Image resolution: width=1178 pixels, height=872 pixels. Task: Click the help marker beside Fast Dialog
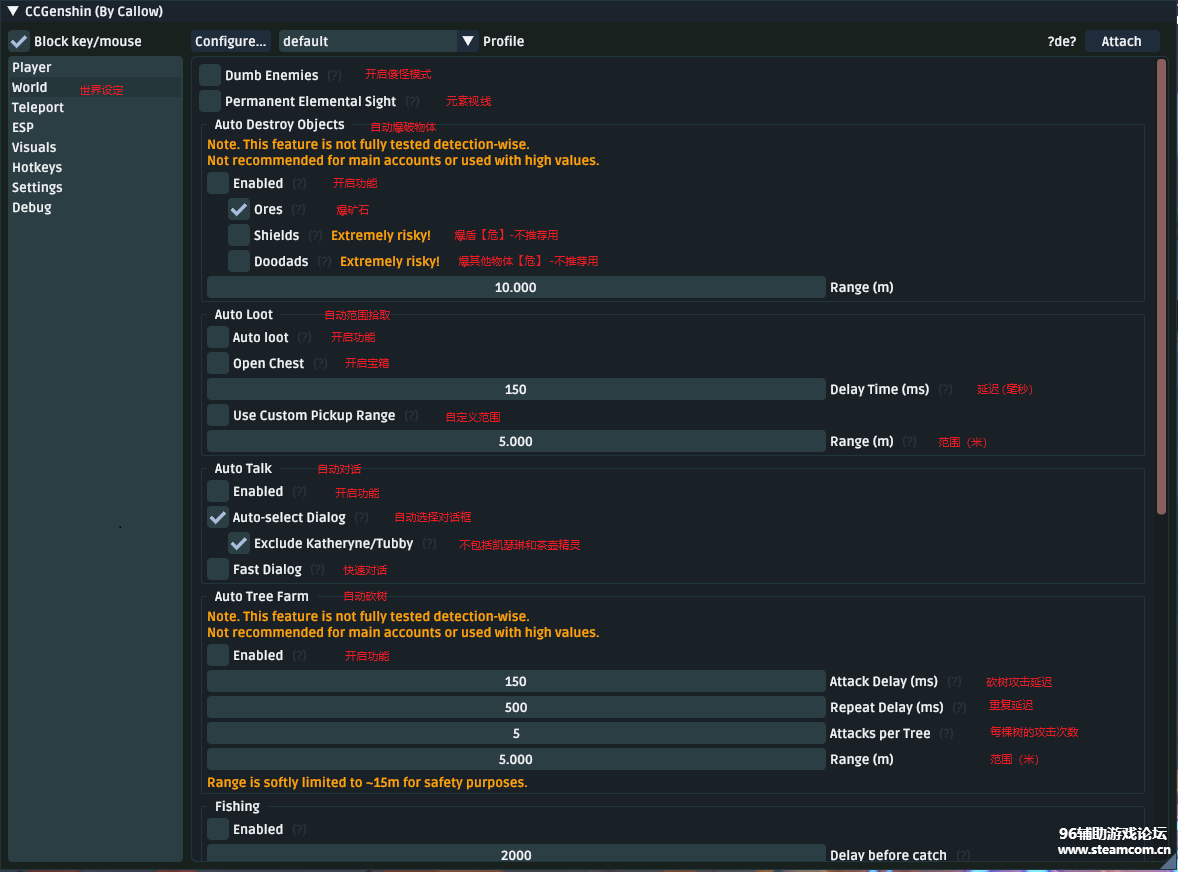pyautogui.click(x=317, y=570)
